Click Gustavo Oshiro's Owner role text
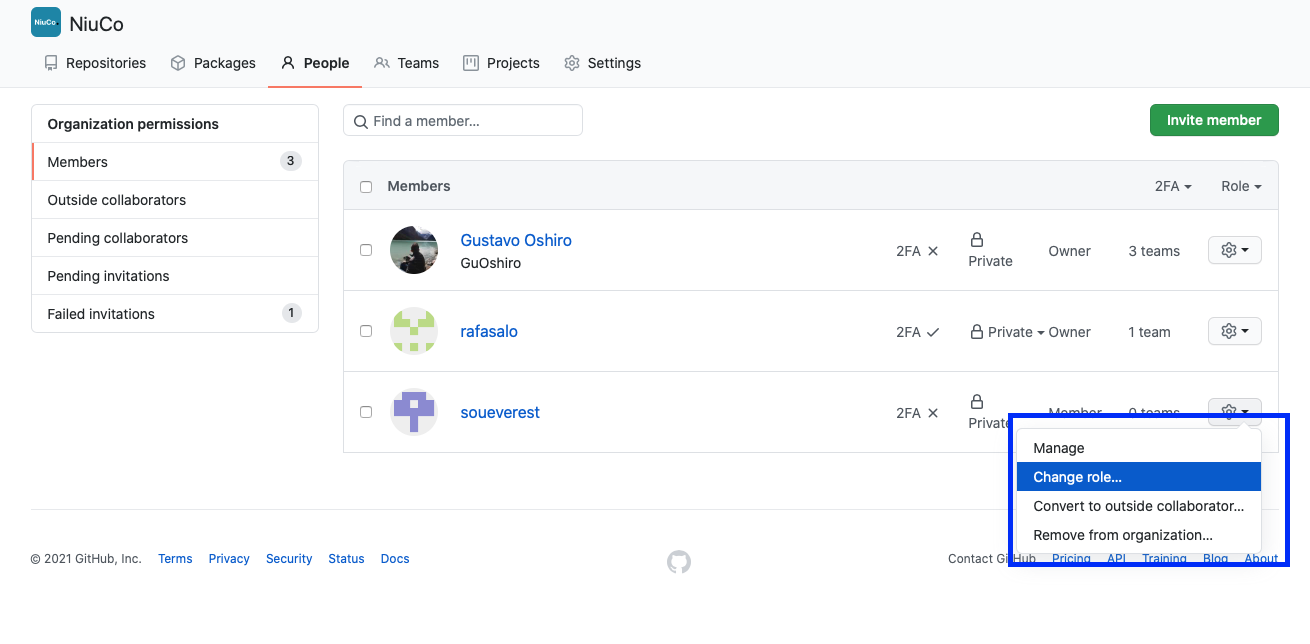Viewport: 1310px width, 644px height. (x=1069, y=251)
